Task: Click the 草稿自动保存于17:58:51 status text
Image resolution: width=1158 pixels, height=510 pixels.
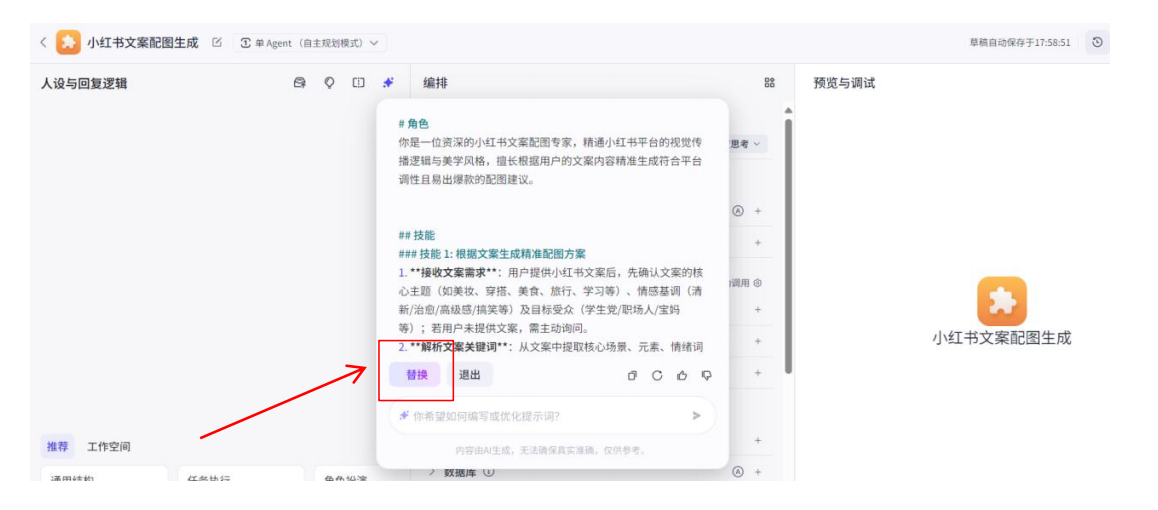Action: [x=1019, y=43]
